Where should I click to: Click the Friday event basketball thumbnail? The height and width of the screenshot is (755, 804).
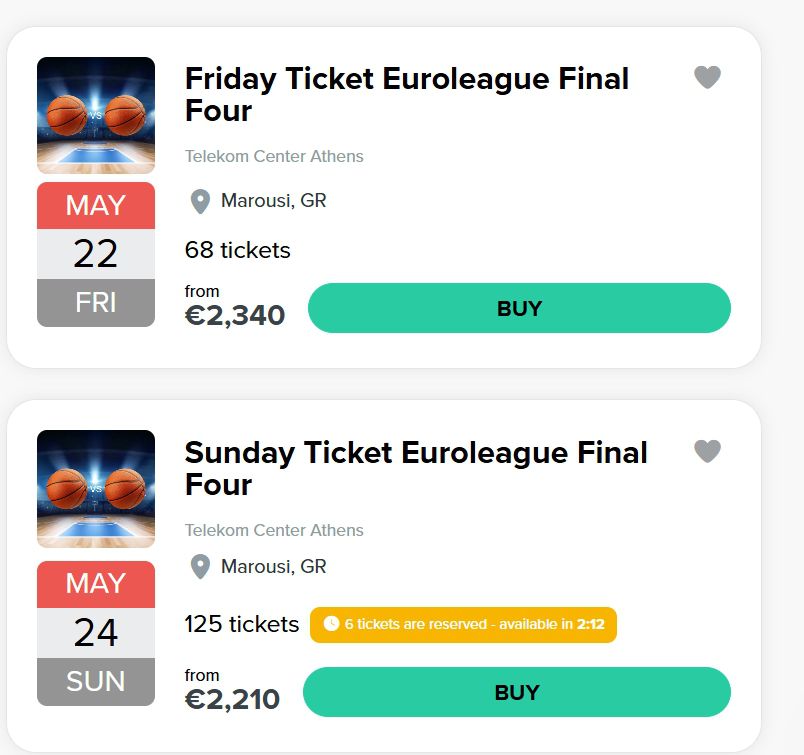[x=96, y=115]
